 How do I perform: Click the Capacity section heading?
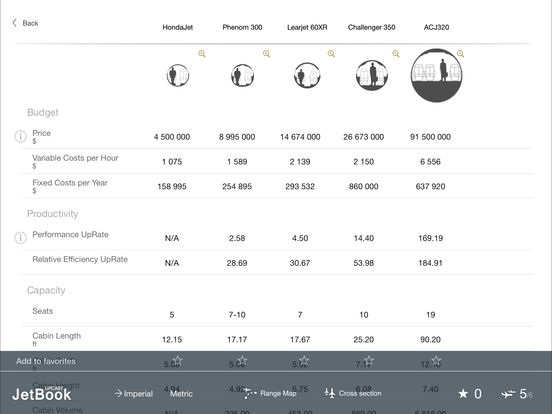coord(46,290)
